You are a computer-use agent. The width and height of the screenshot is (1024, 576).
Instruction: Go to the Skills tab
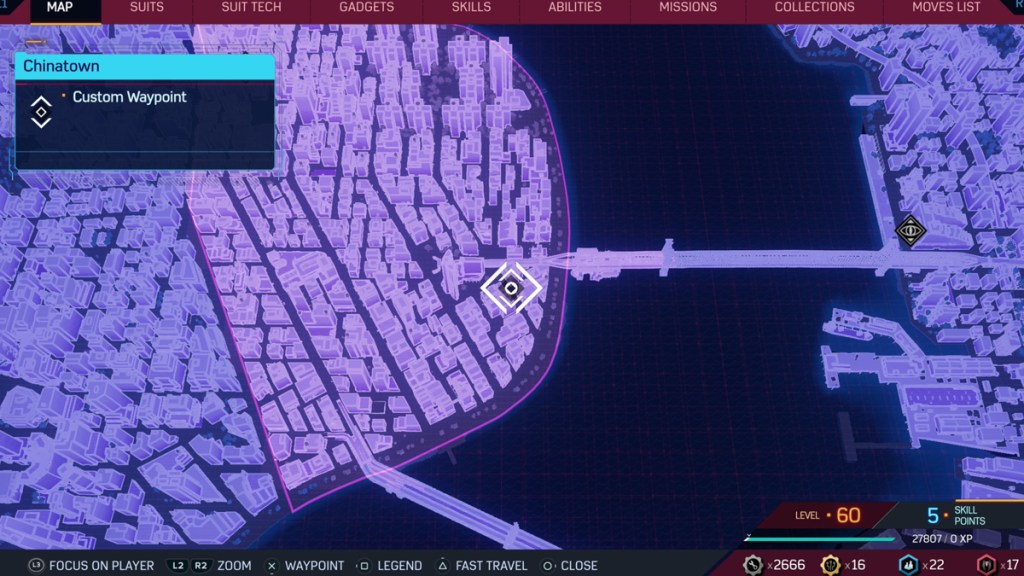click(471, 7)
